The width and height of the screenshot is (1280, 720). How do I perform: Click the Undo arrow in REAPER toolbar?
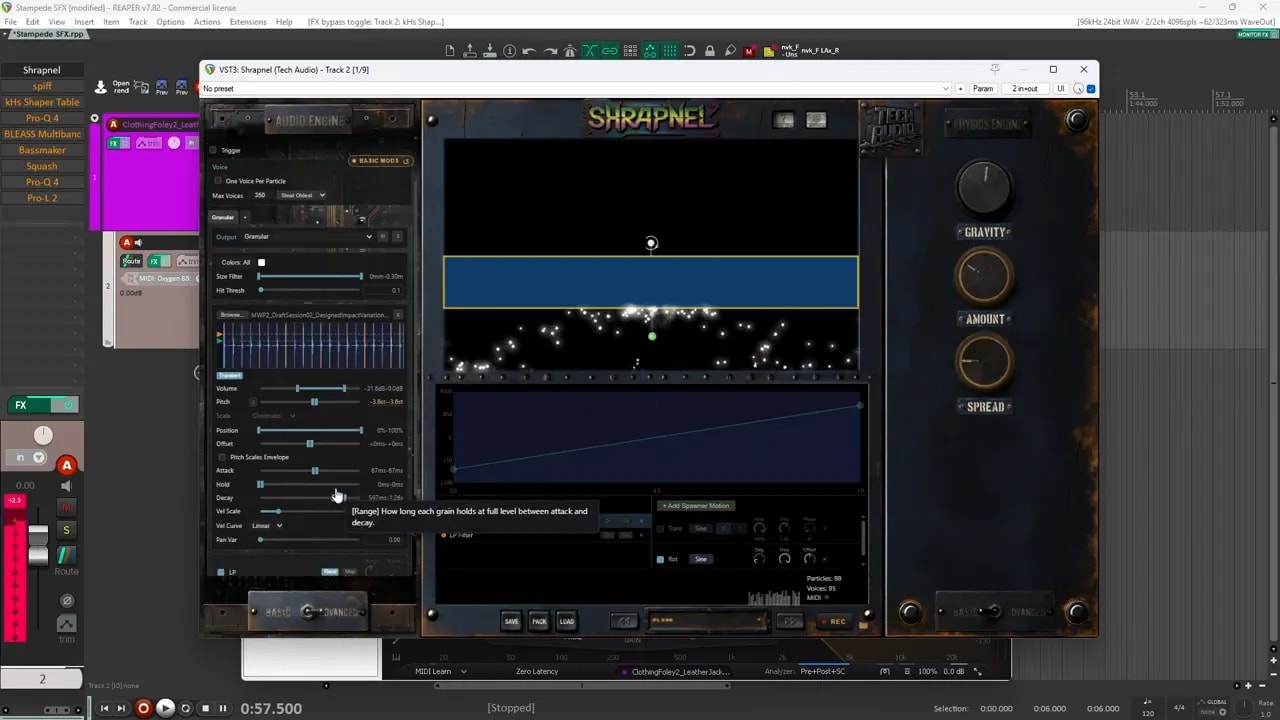[529, 51]
